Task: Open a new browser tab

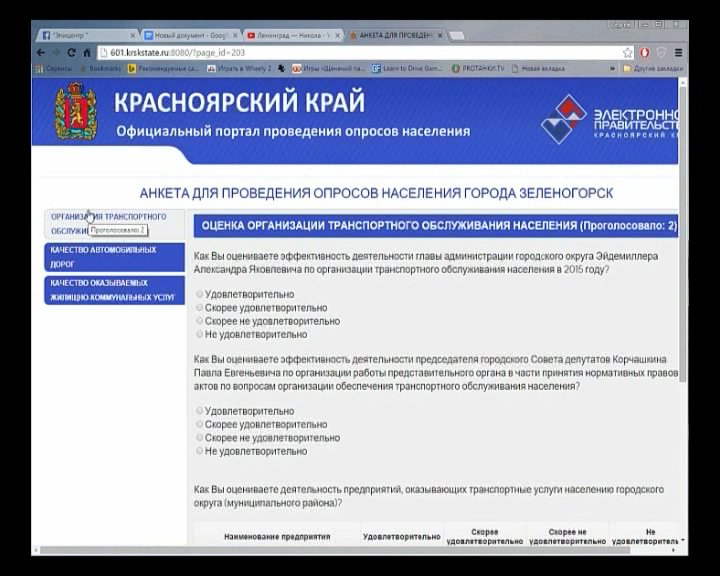Action: [456, 36]
